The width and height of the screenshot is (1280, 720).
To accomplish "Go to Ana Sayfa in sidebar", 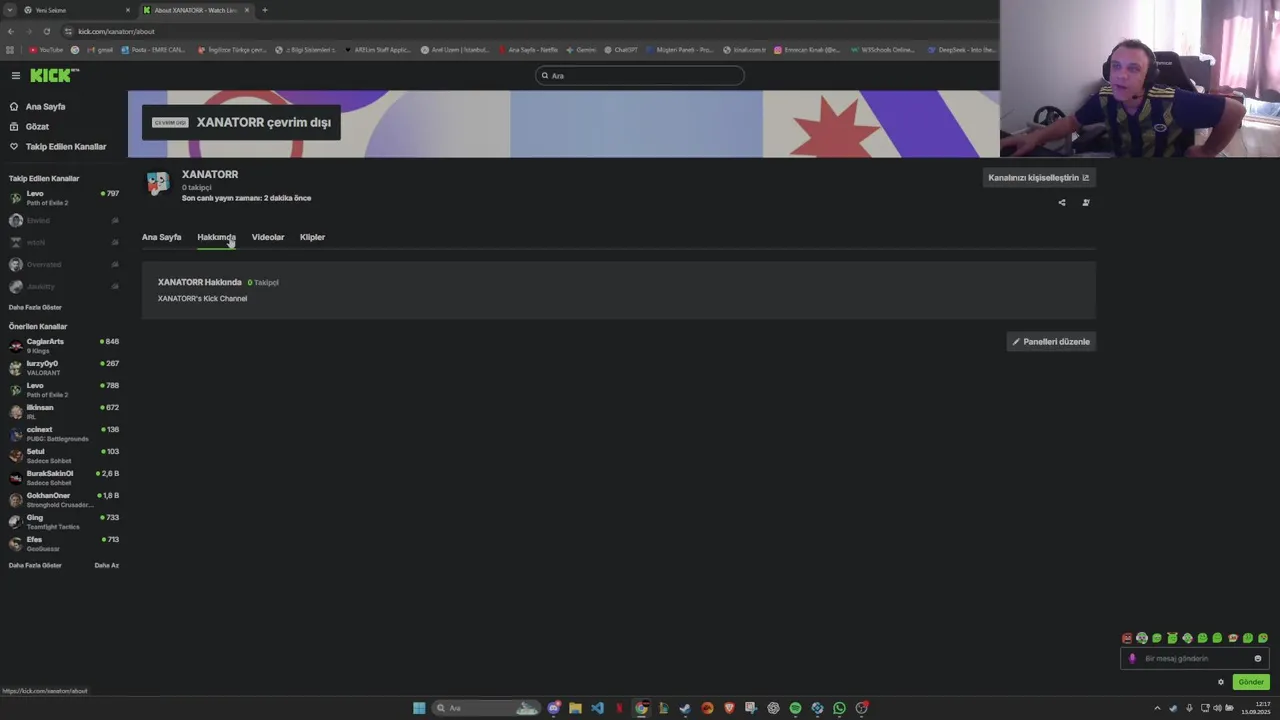I will pos(45,106).
